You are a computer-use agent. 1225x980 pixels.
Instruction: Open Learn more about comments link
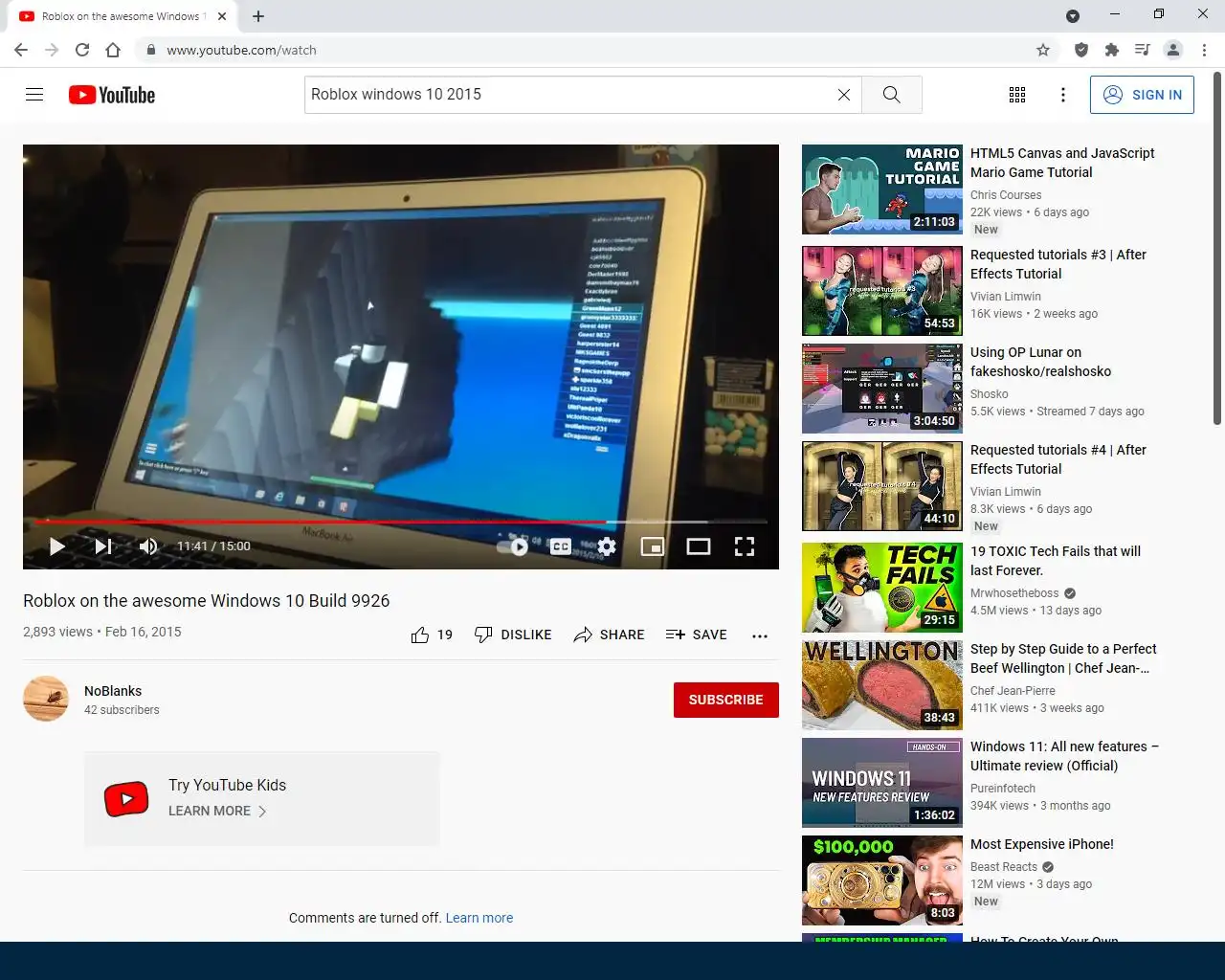point(479,918)
